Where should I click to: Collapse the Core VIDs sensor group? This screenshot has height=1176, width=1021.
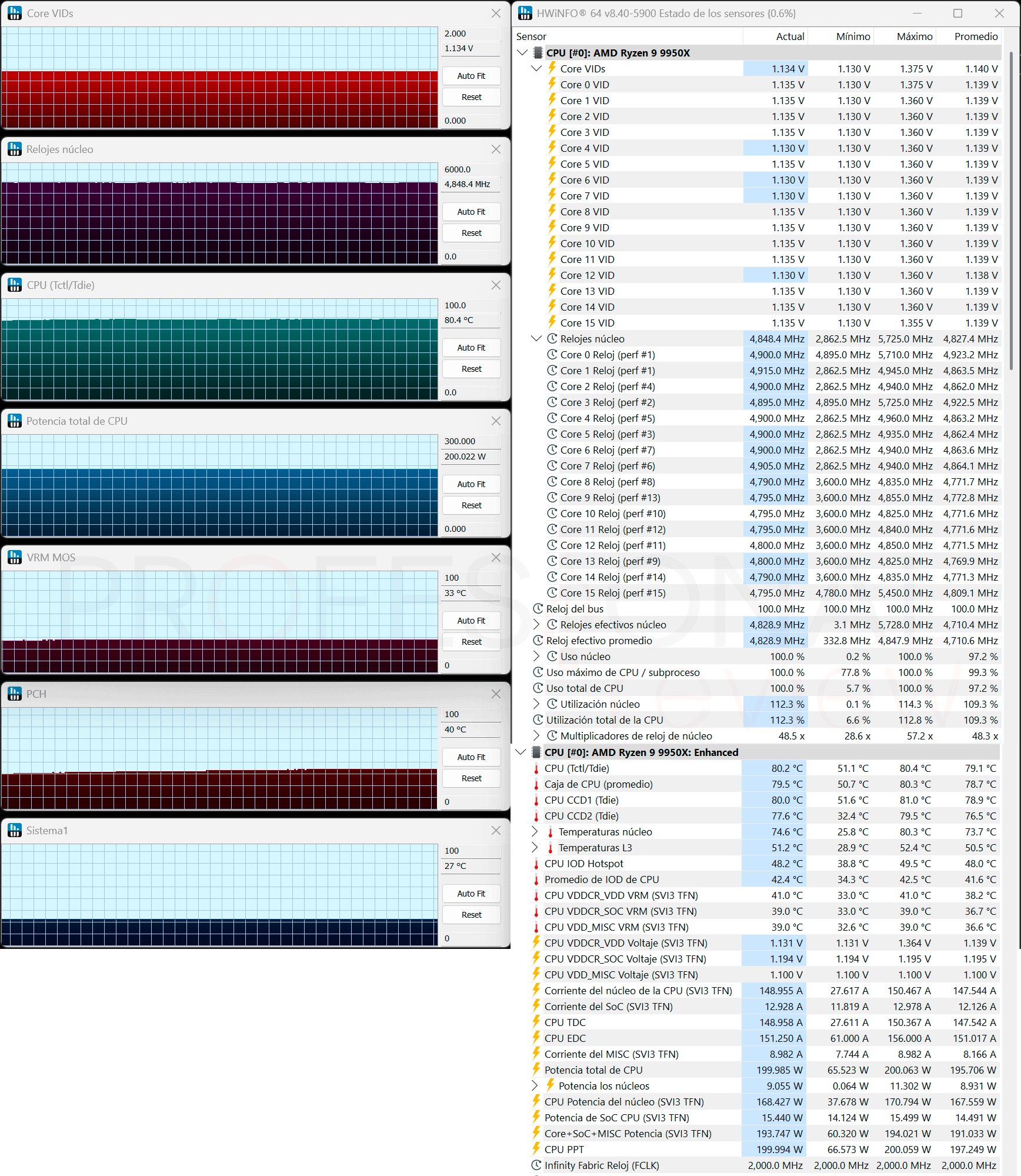coord(536,68)
